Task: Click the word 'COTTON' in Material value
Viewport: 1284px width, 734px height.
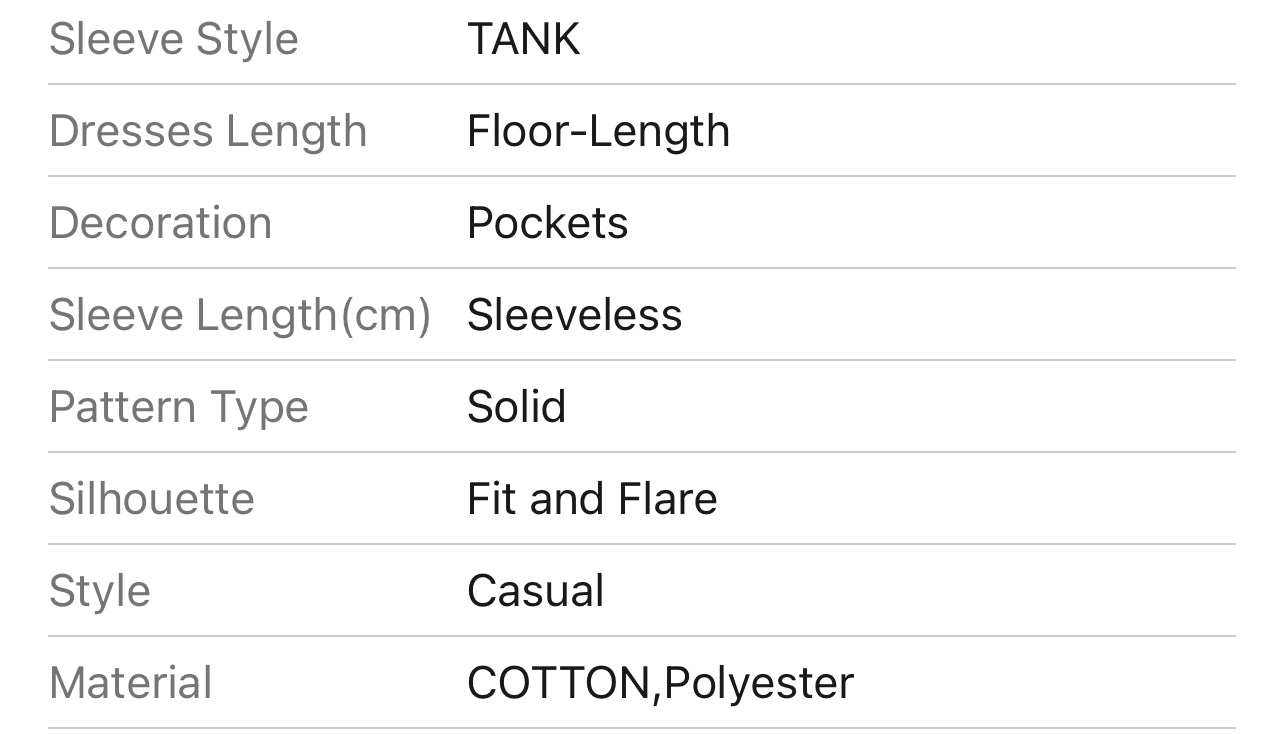Action: tap(558, 684)
